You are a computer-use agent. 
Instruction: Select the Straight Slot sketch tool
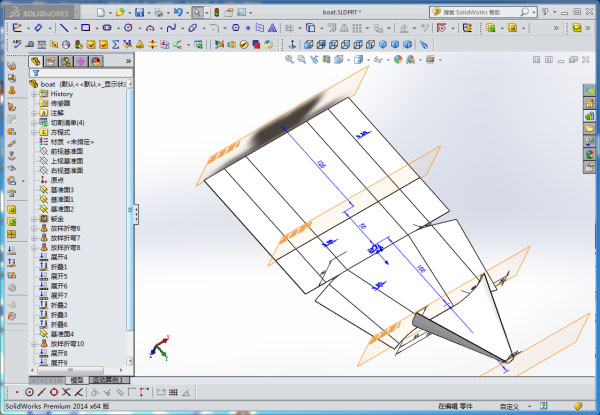tap(107, 28)
